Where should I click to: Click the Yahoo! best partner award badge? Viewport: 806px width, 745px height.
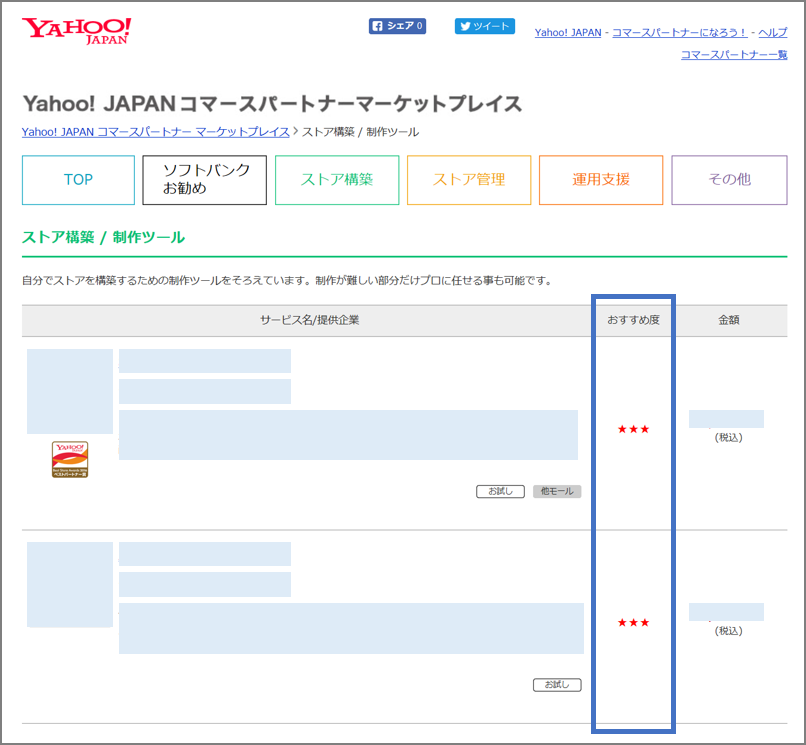click(70, 459)
